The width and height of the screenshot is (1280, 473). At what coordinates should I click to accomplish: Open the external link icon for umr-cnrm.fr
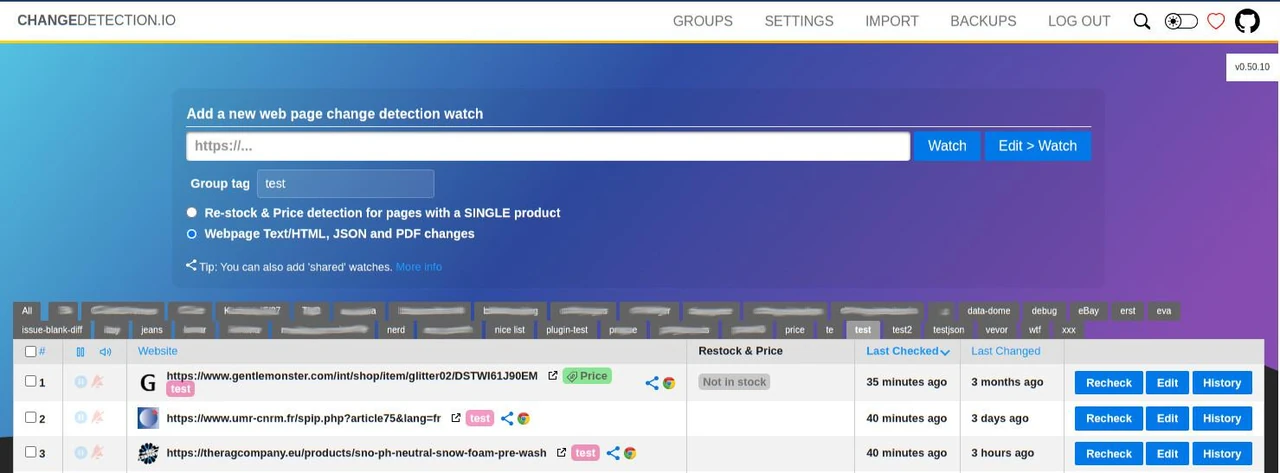click(x=456, y=418)
